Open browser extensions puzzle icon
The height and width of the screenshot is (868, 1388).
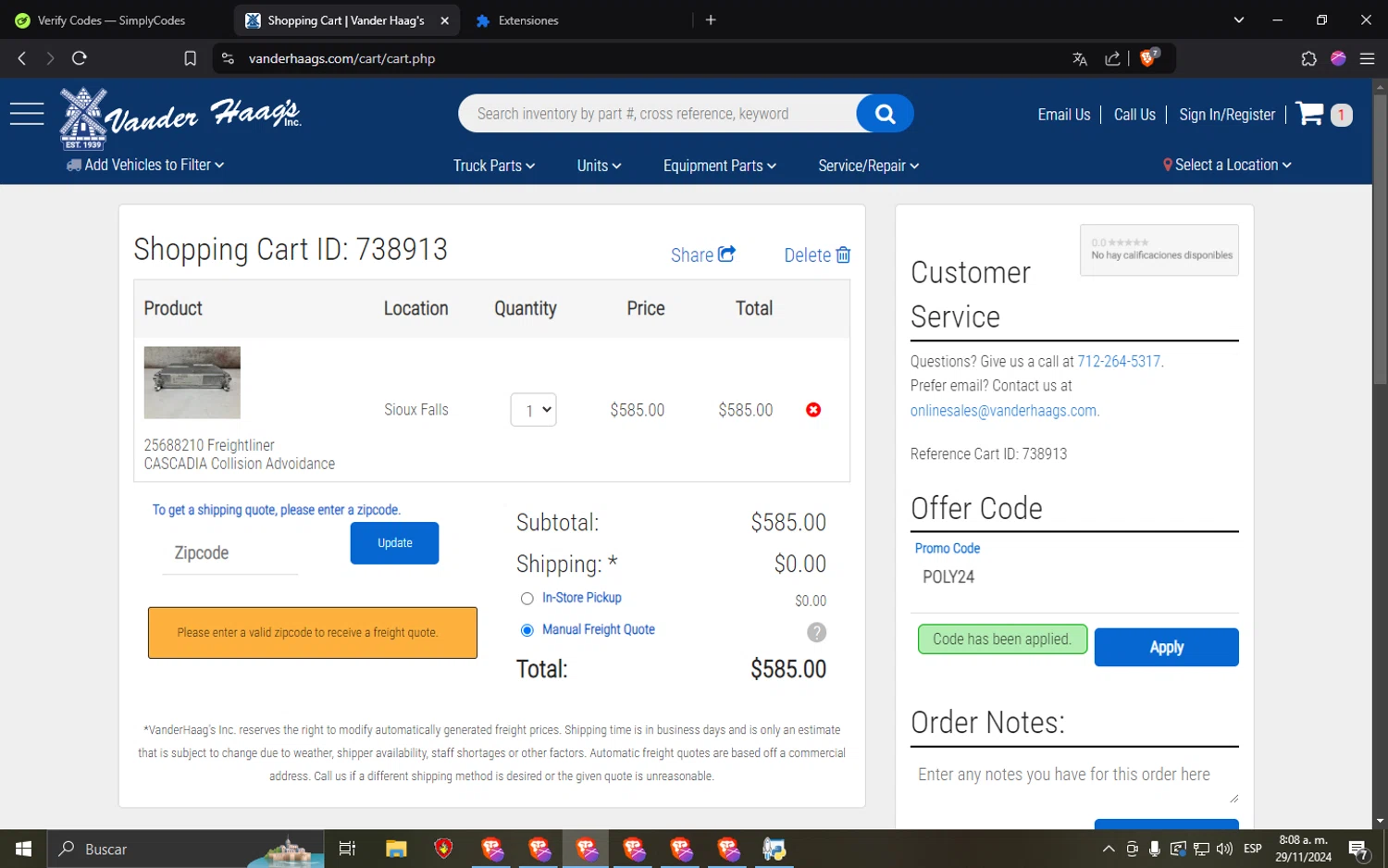pos(1308,58)
